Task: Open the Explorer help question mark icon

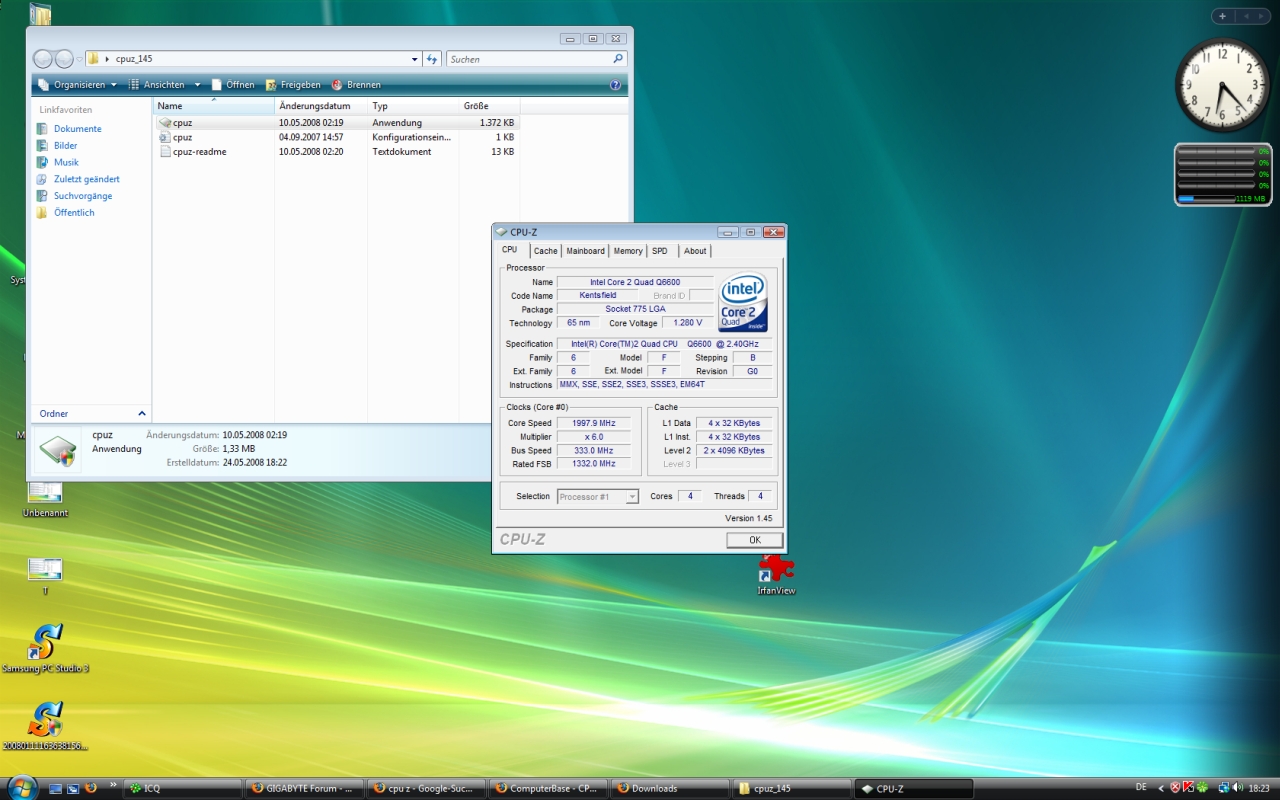Action: [615, 85]
